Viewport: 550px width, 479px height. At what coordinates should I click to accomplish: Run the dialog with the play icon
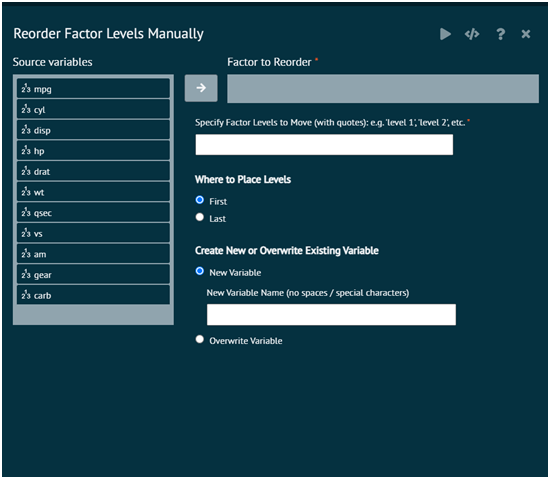[445, 34]
